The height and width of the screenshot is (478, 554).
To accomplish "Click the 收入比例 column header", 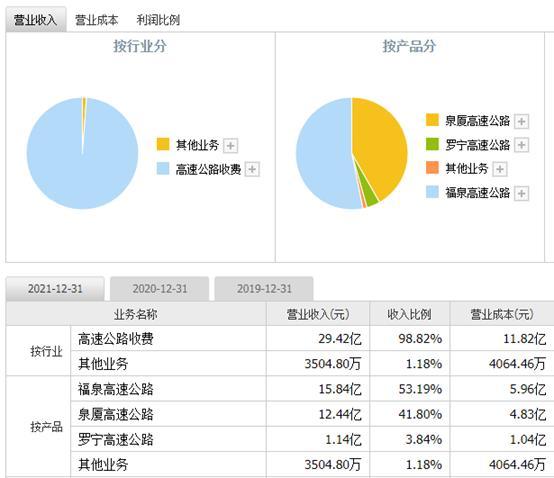I will [409, 314].
